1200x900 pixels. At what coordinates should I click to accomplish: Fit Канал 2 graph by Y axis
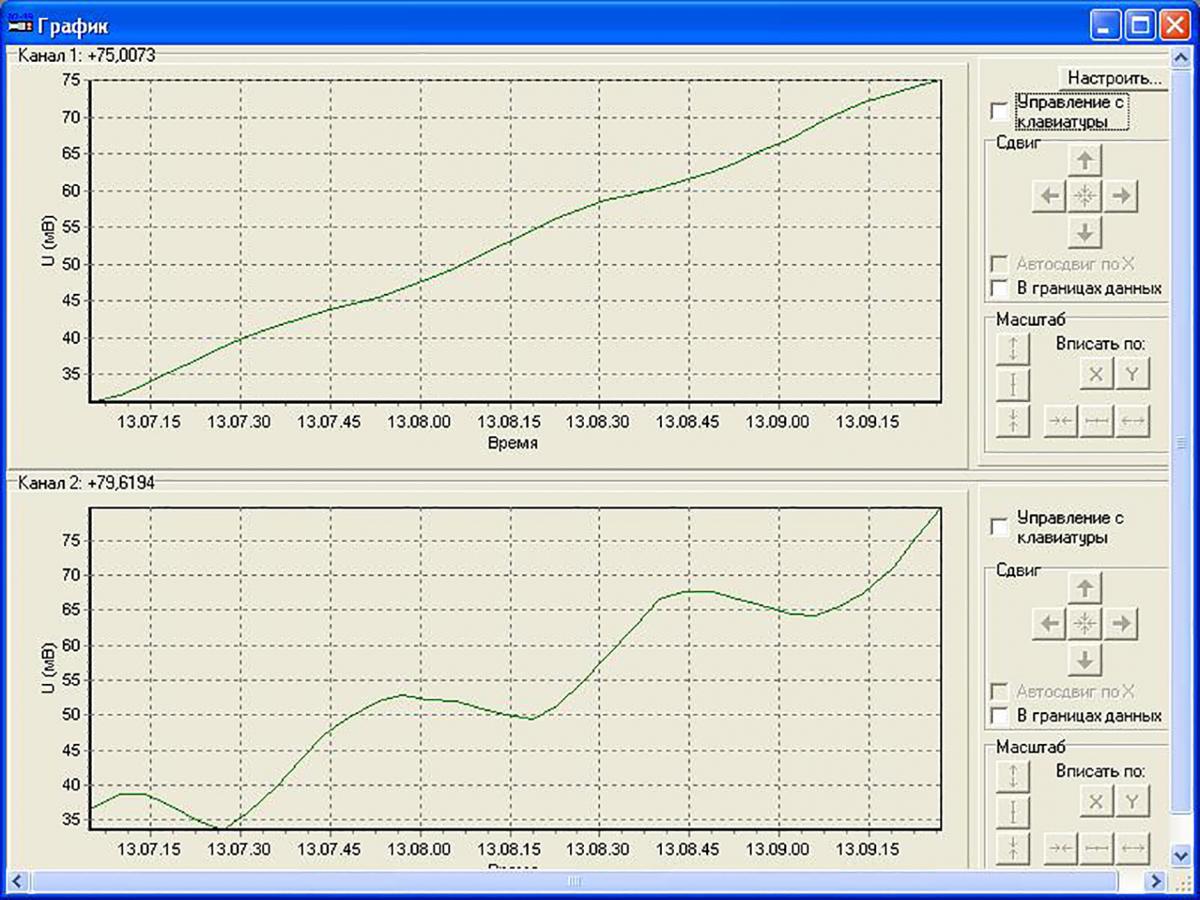[x=1132, y=801]
